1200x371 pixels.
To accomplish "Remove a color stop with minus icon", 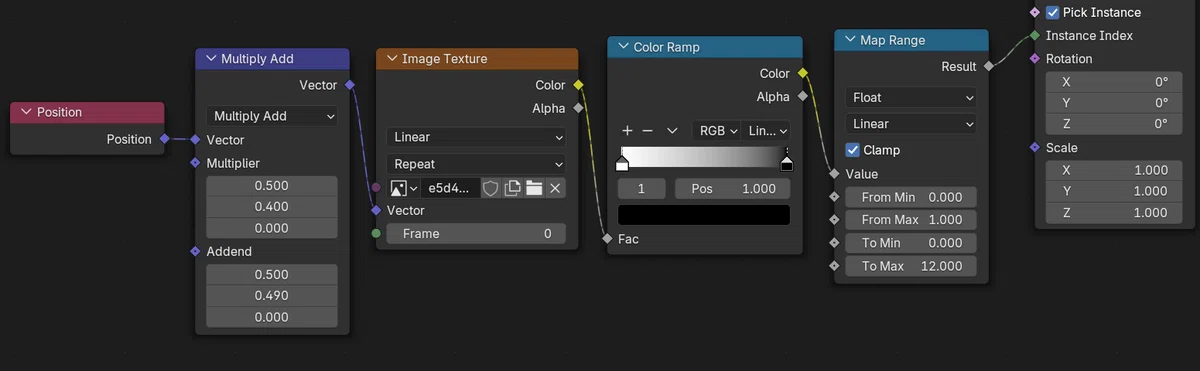I will pyautogui.click(x=647, y=131).
